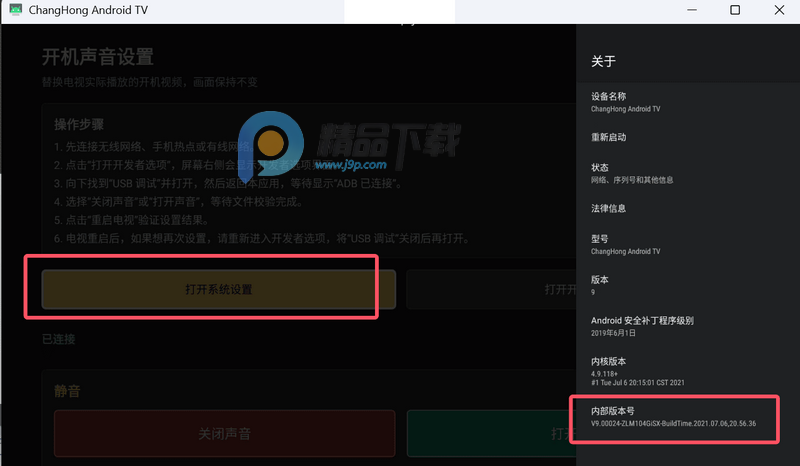Image resolution: width=800 pixels, height=466 pixels.
Task: Click the partially hidden 打开开发者选项 button
Action: [491, 289]
